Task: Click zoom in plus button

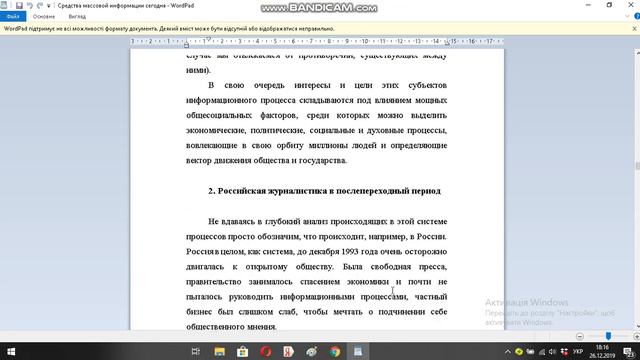Action: tap(636, 336)
